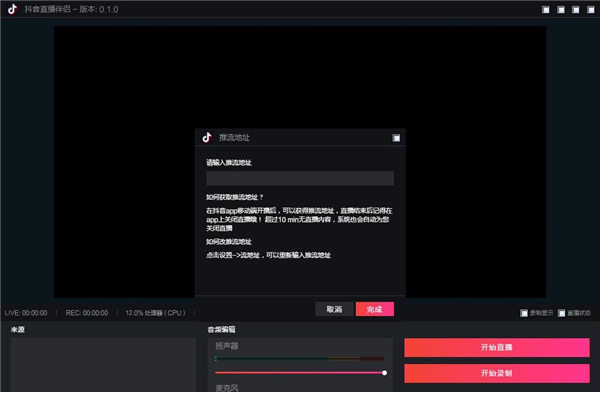Close the 推流地址 dialog with its corner button
The image size is (600, 407).
[396, 138]
